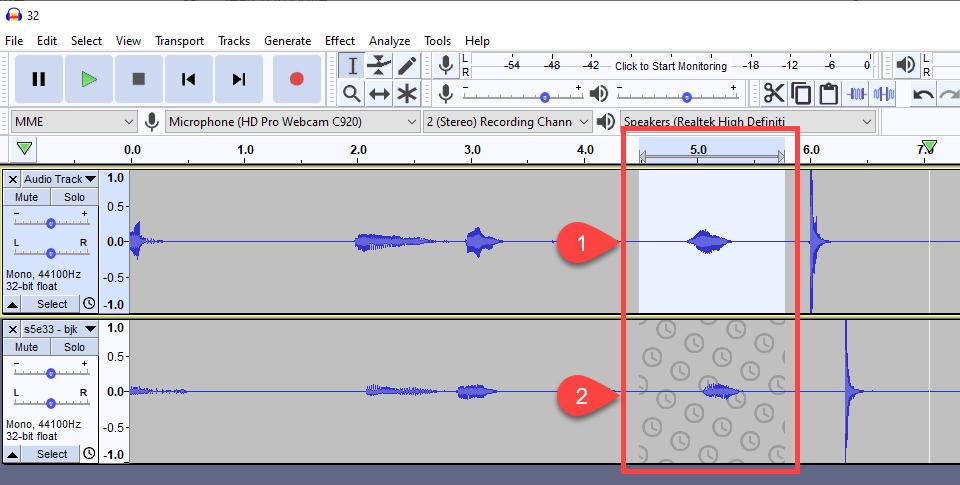Open the Effect menu

(x=340, y=41)
